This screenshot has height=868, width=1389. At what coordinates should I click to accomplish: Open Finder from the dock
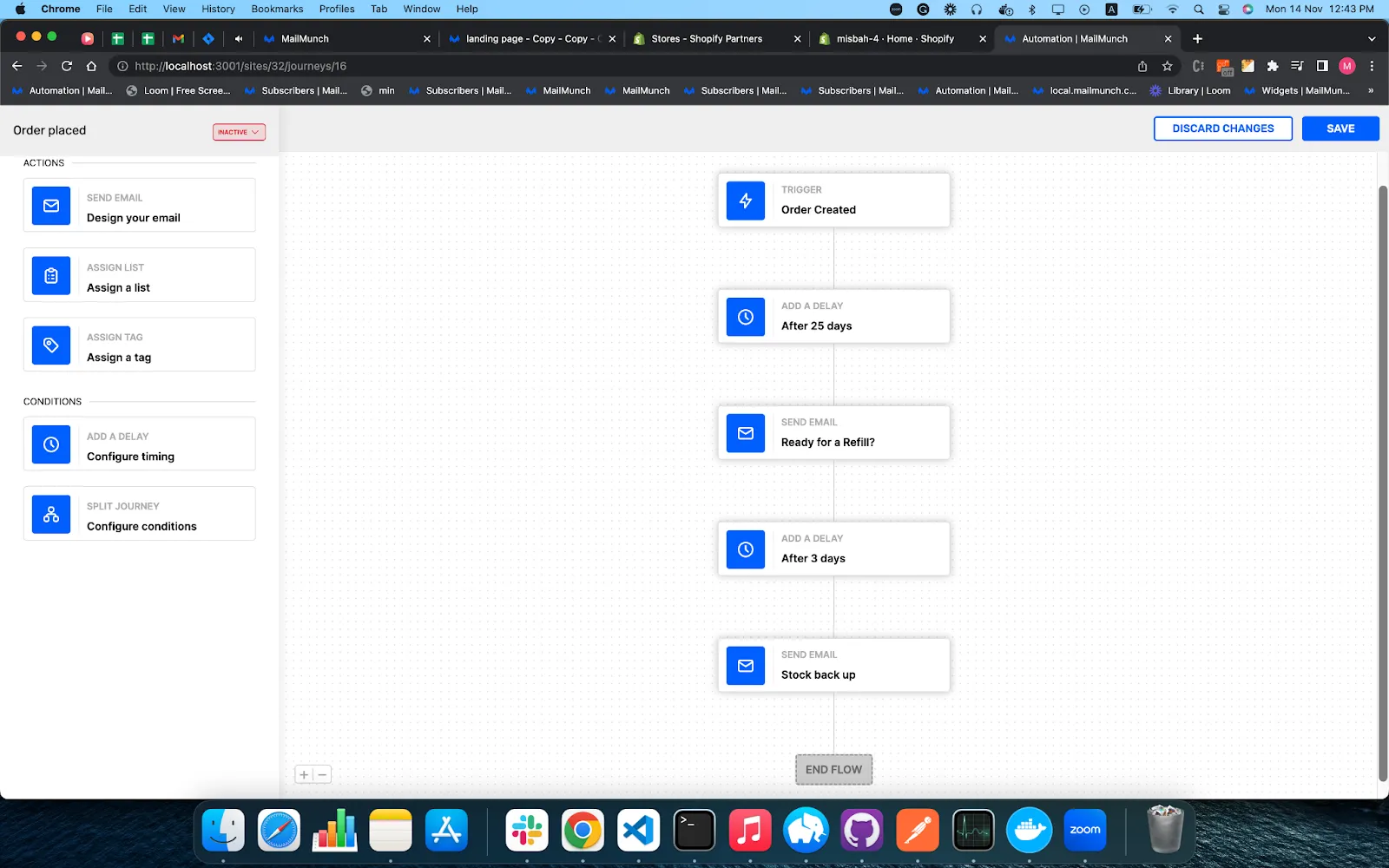(223, 831)
